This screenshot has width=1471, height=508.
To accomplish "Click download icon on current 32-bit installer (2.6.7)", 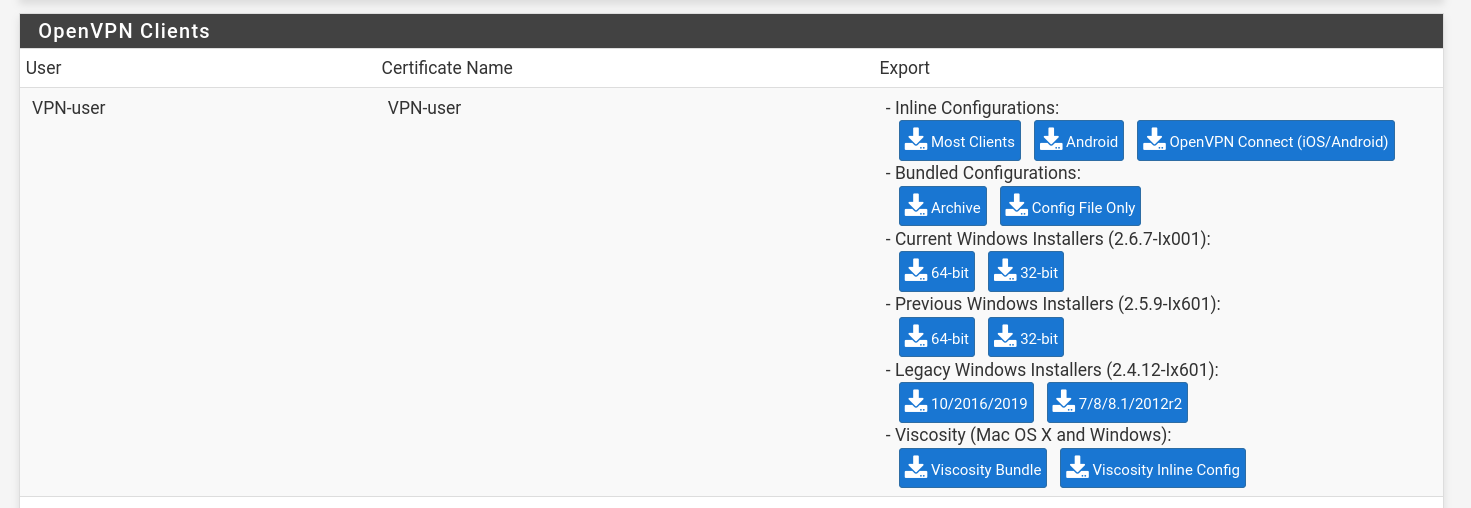I will tap(1005, 271).
